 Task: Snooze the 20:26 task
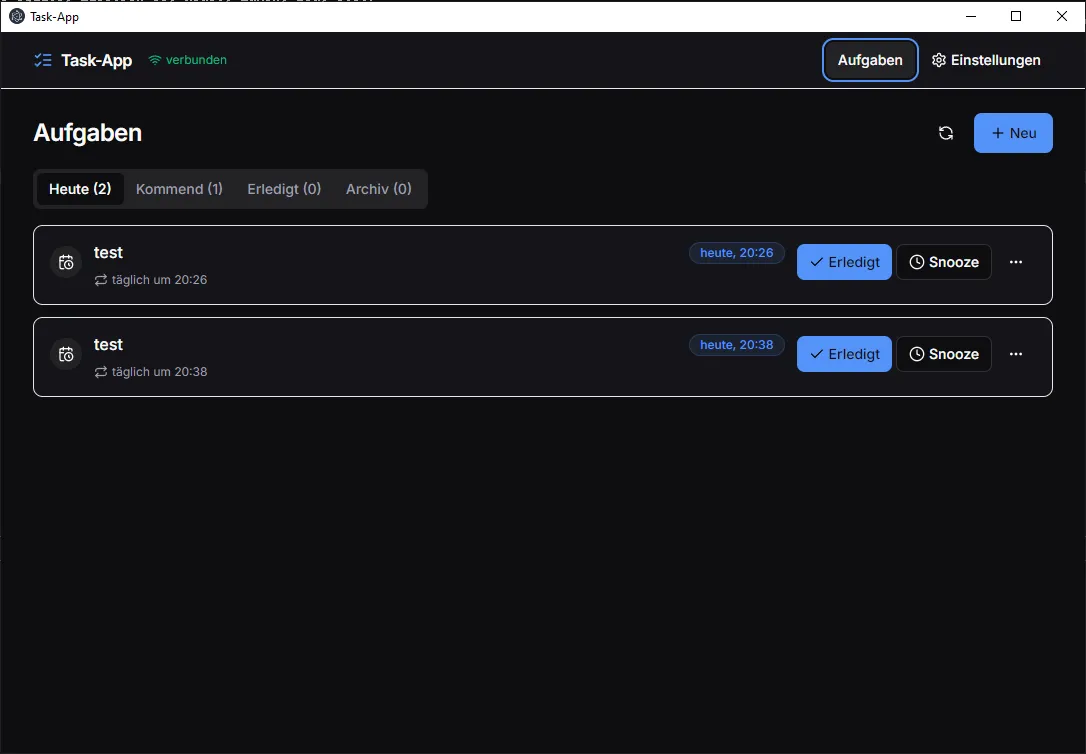(x=944, y=262)
